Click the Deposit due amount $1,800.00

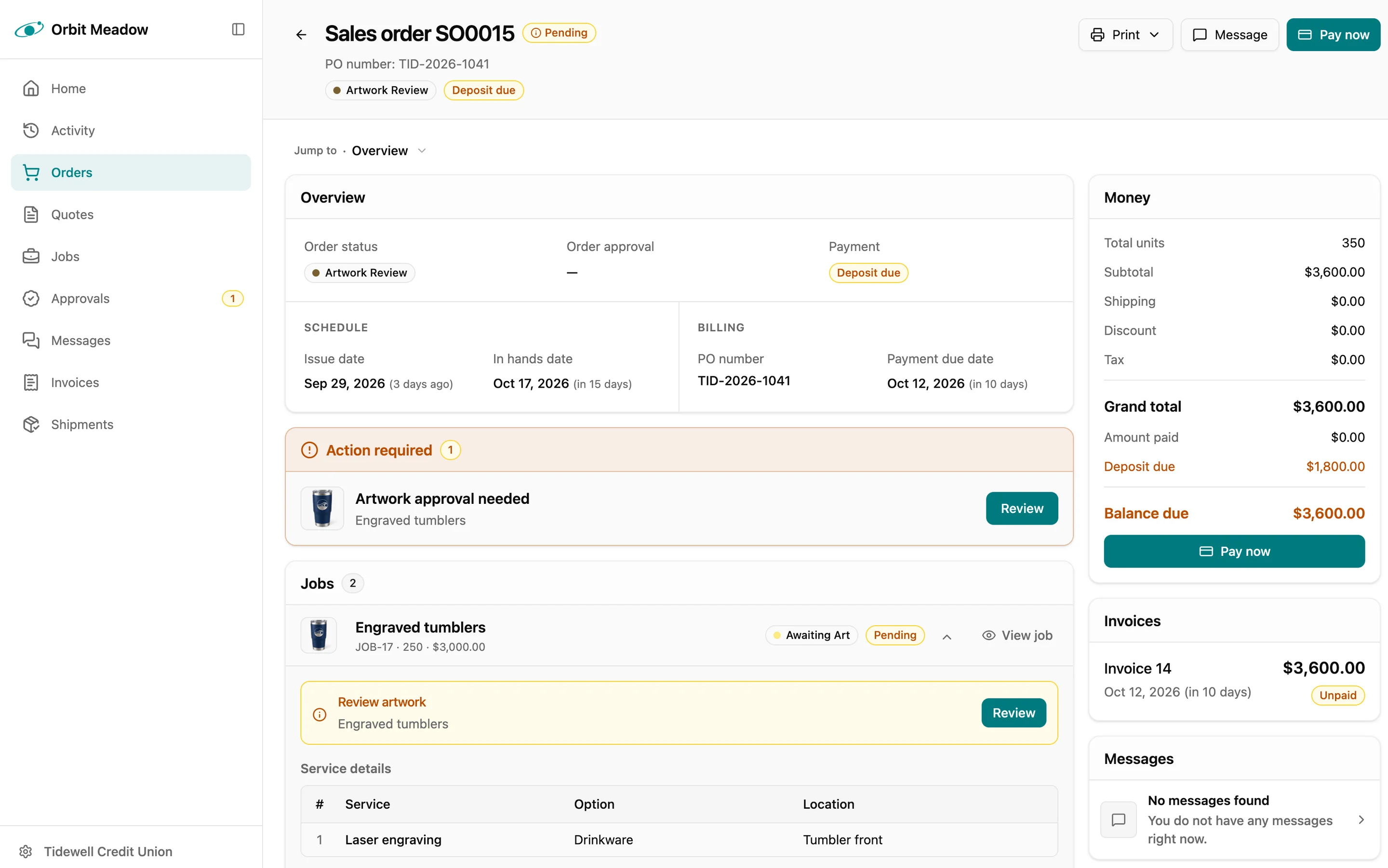click(1335, 466)
